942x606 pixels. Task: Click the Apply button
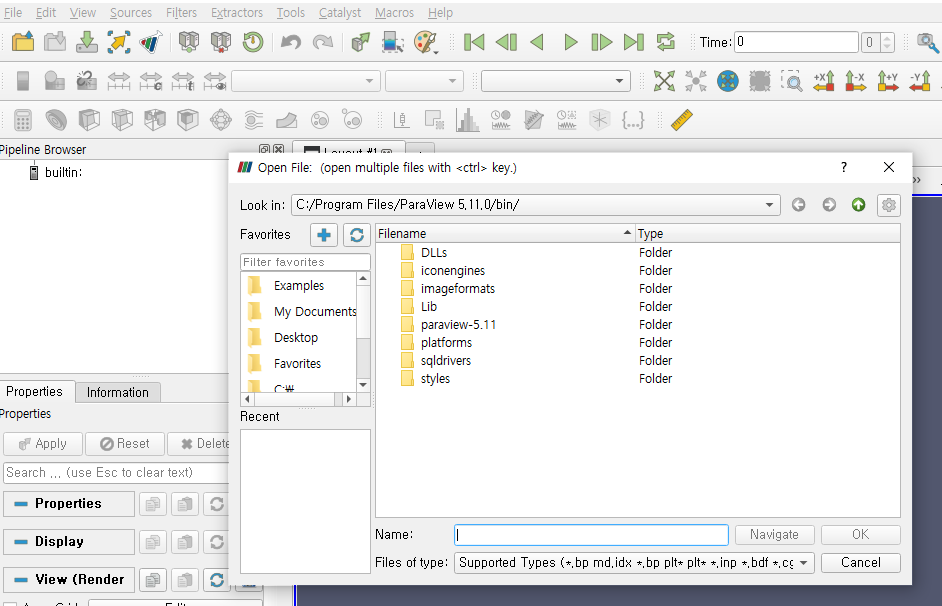point(43,444)
